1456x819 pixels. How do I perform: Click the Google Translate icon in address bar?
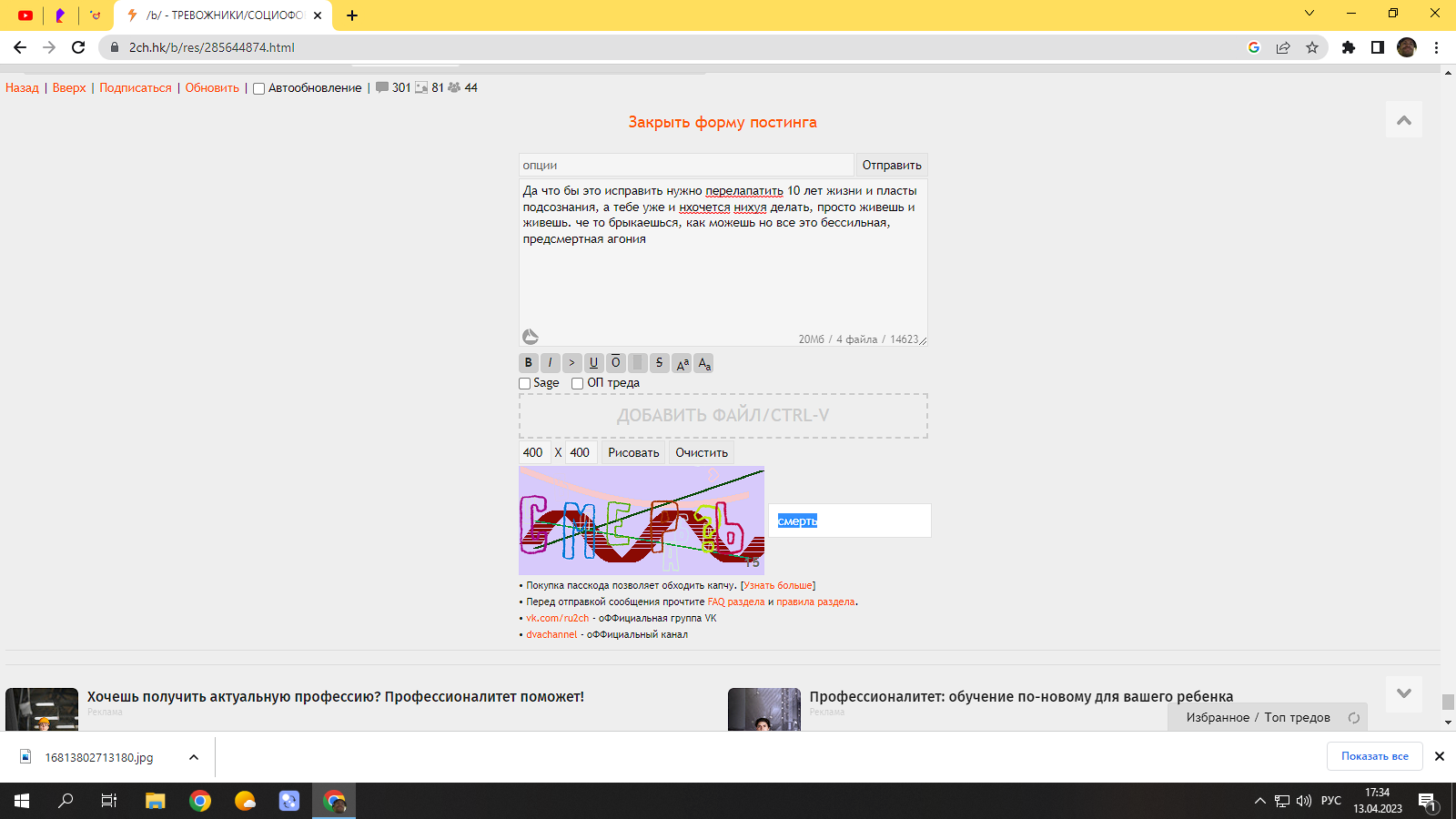1254,47
